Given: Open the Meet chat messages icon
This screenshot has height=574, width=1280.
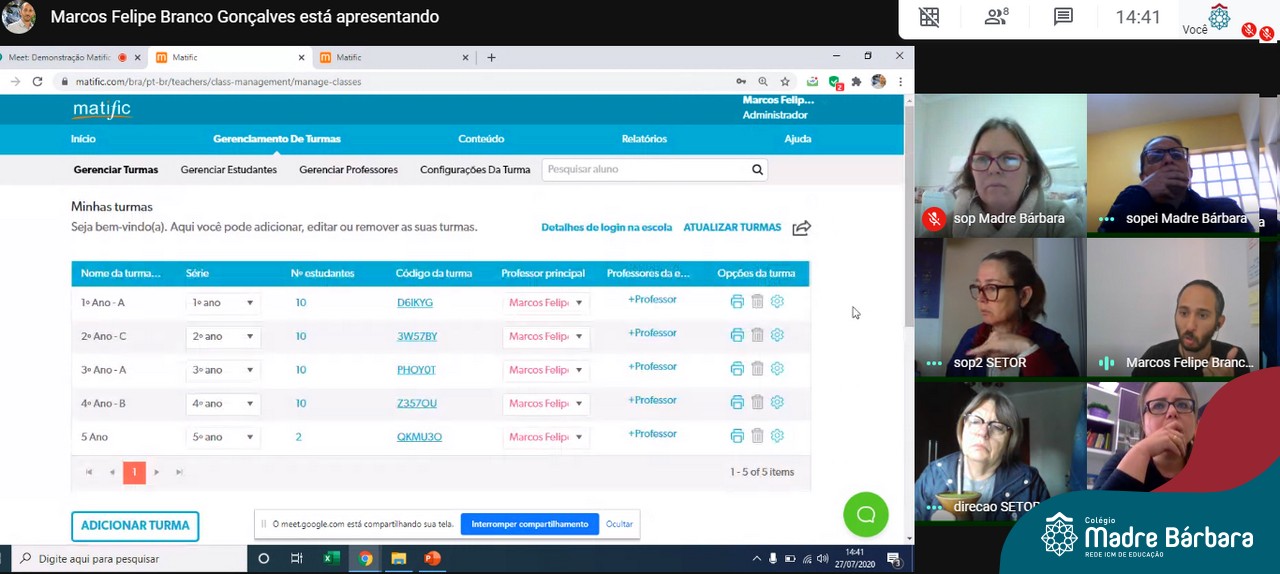Looking at the screenshot, I should [1063, 17].
